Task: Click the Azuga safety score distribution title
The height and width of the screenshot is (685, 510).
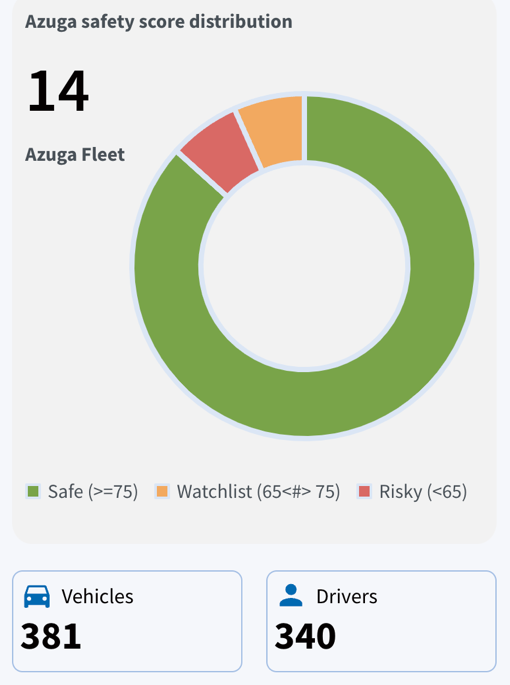Action: (x=159, y=22)
